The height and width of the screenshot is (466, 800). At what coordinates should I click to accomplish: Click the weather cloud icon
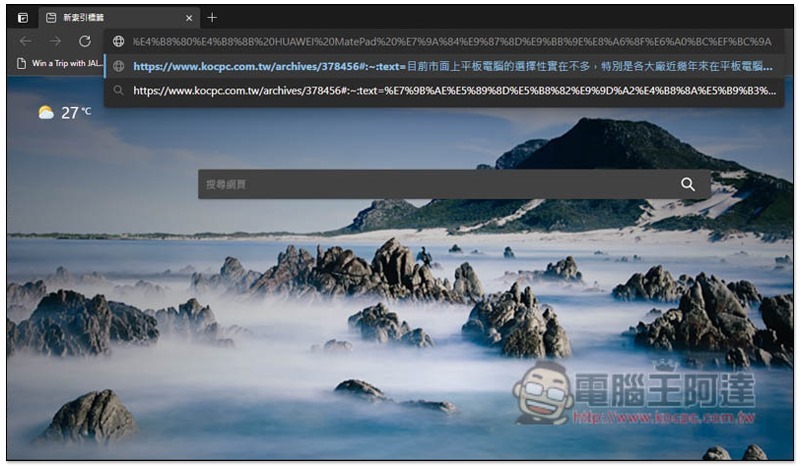point(46,112)
